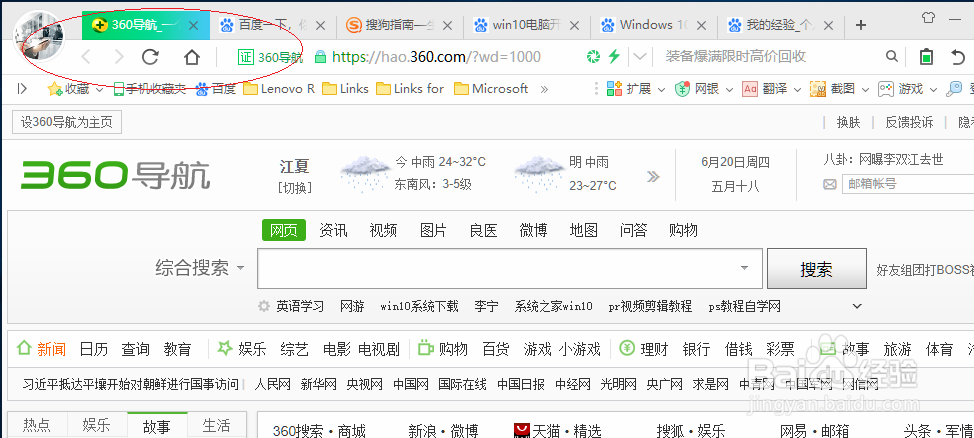The width and height of the screenshot is (974, 438).
Task: Open the Microsoft bookmarks folder
Action: (x=491, y=89)
